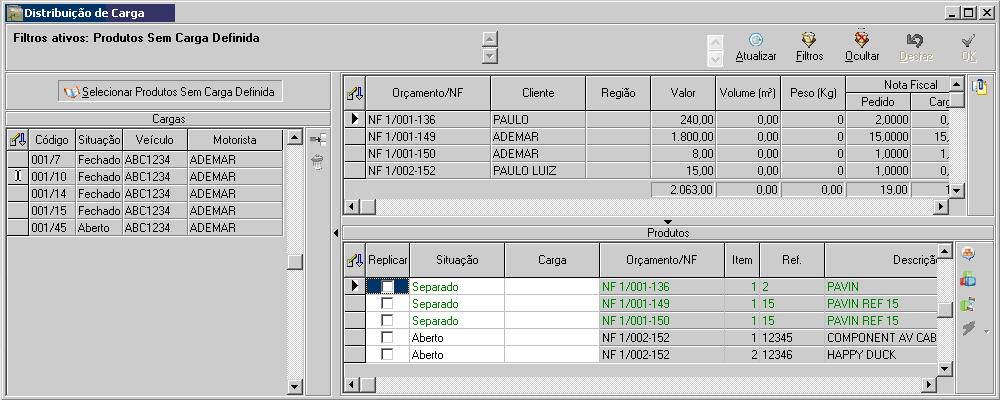The height and width of the screenshot is (400, 1000).
Task: Click right arrow of orders grid horizontal scrollbar
Action: pos(939,207)
